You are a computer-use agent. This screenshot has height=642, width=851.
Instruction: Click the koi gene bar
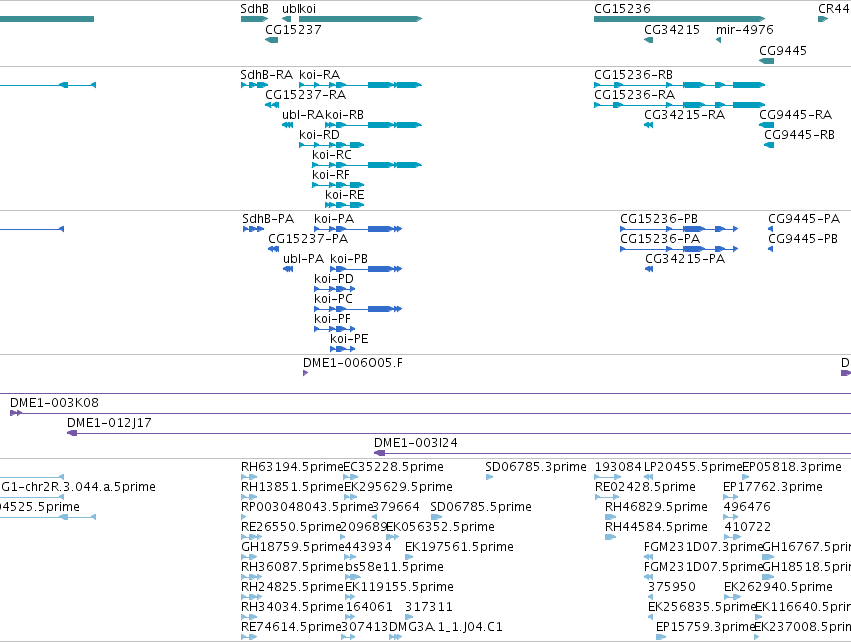click(360, 19)
